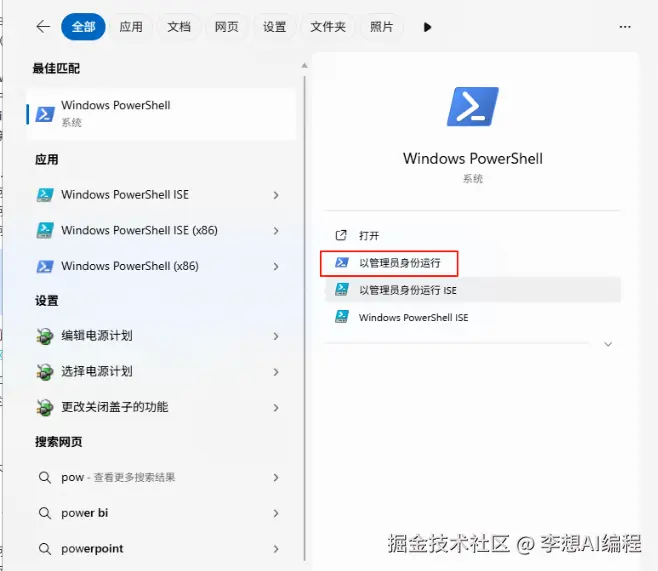Click the 选择电源计划 settings icon

(45, 372)
